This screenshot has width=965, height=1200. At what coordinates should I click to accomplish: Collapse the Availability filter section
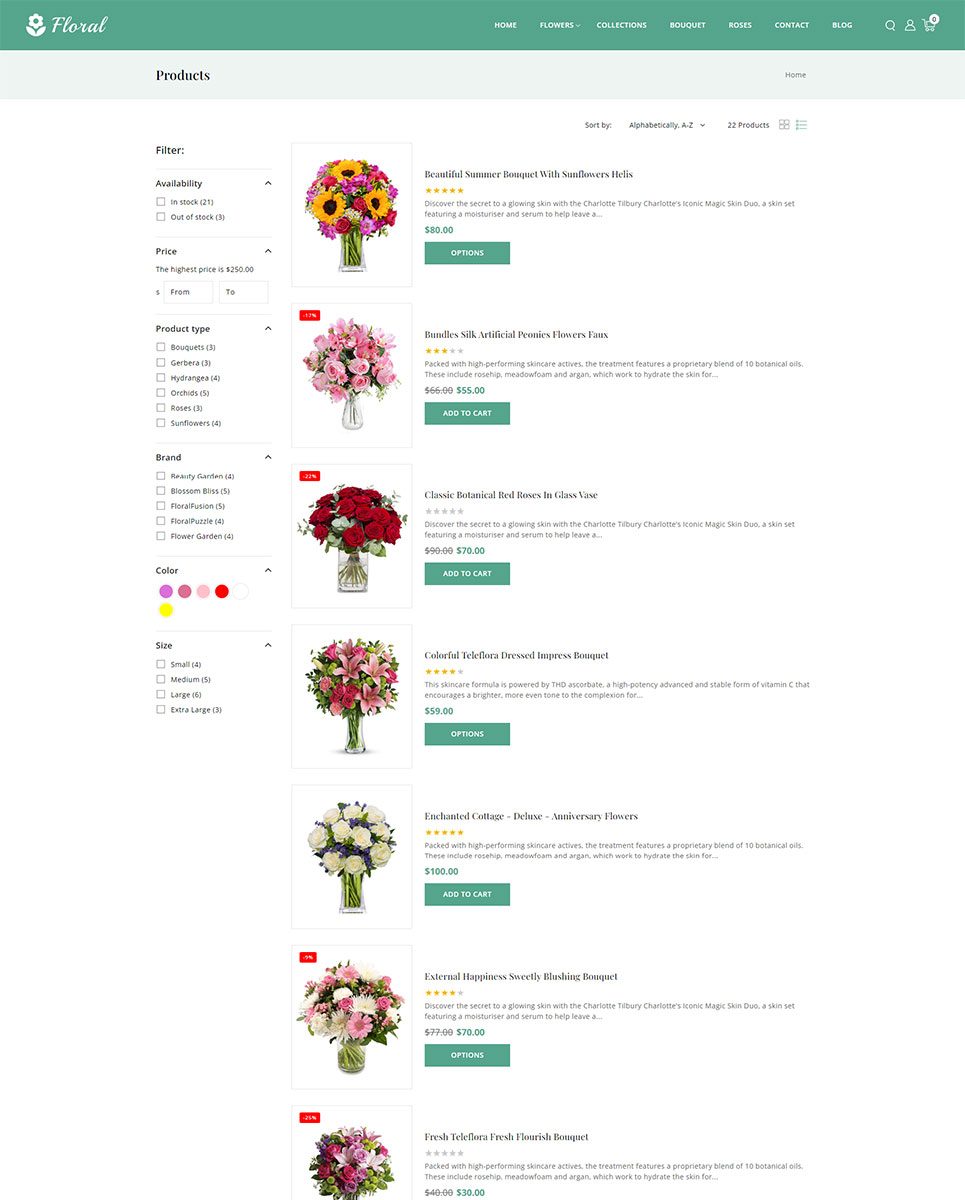tap(268, 183)
